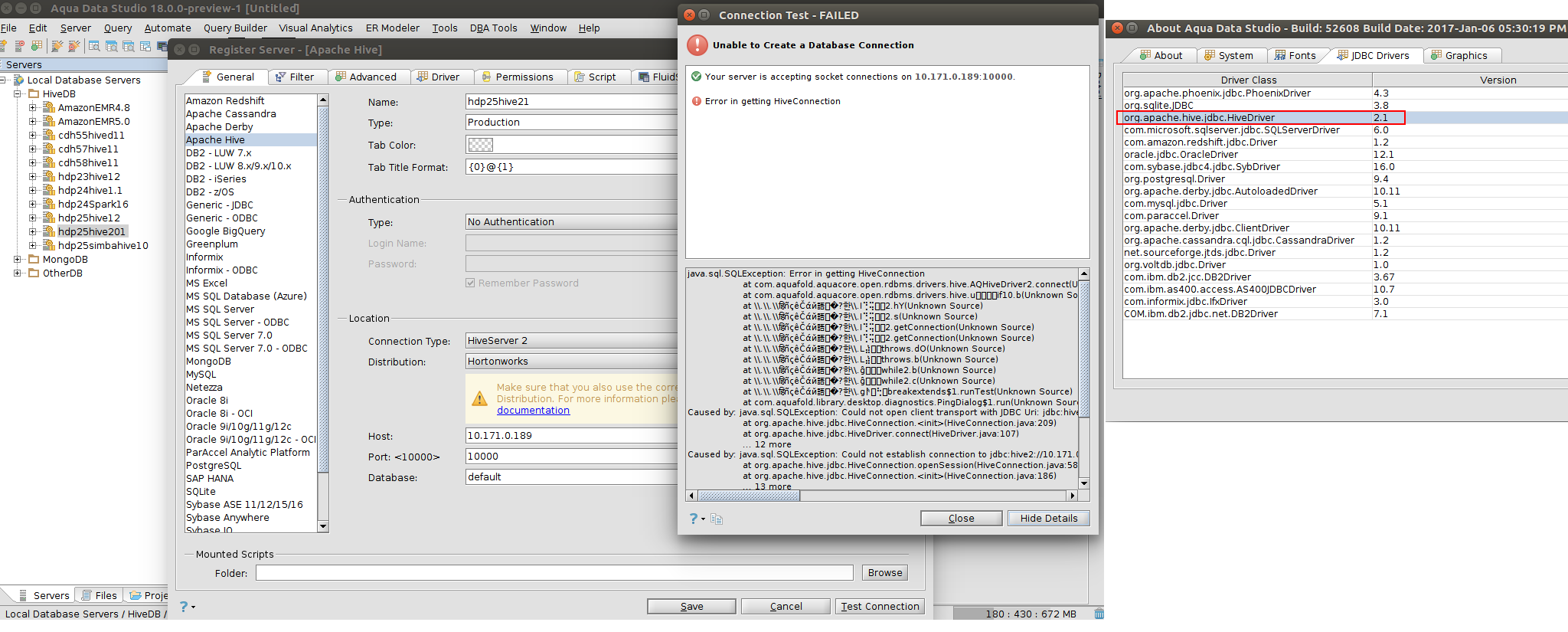The width and height of the screenshot is (1568, 632).
Task: Click the HiveDB folder icon
Action: (34, 93)
